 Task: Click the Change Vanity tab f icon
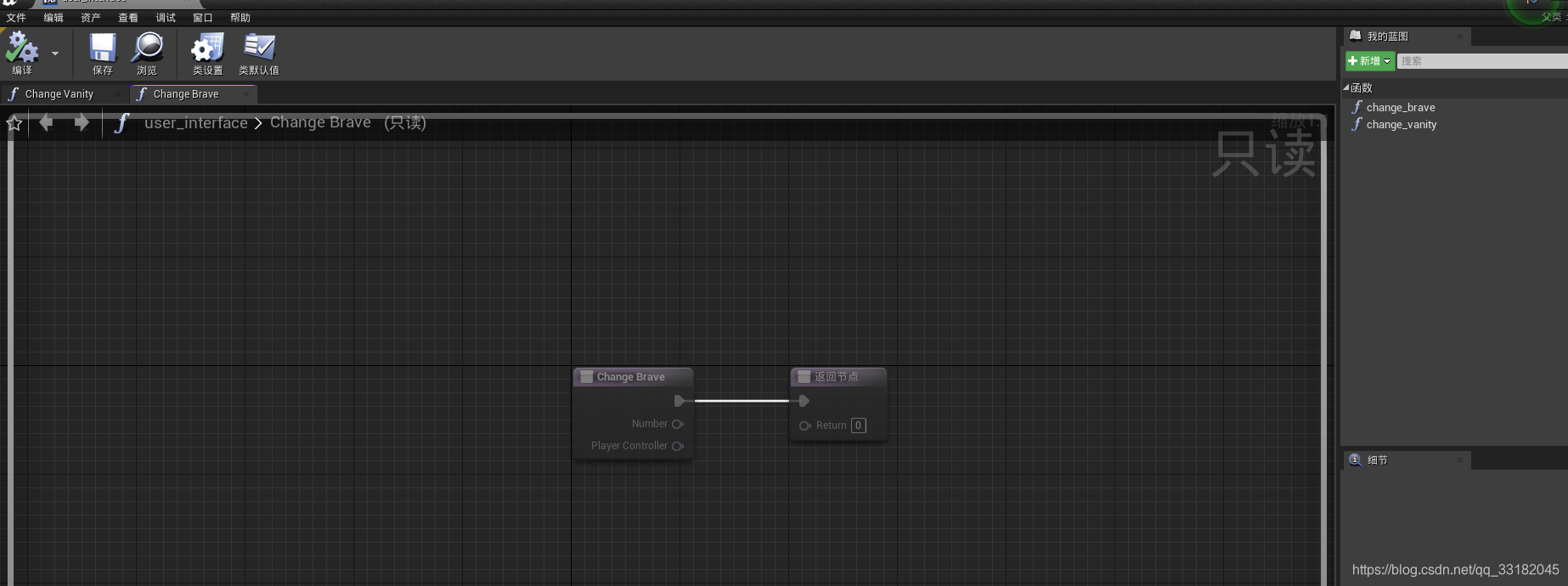(x=14, y=94)
